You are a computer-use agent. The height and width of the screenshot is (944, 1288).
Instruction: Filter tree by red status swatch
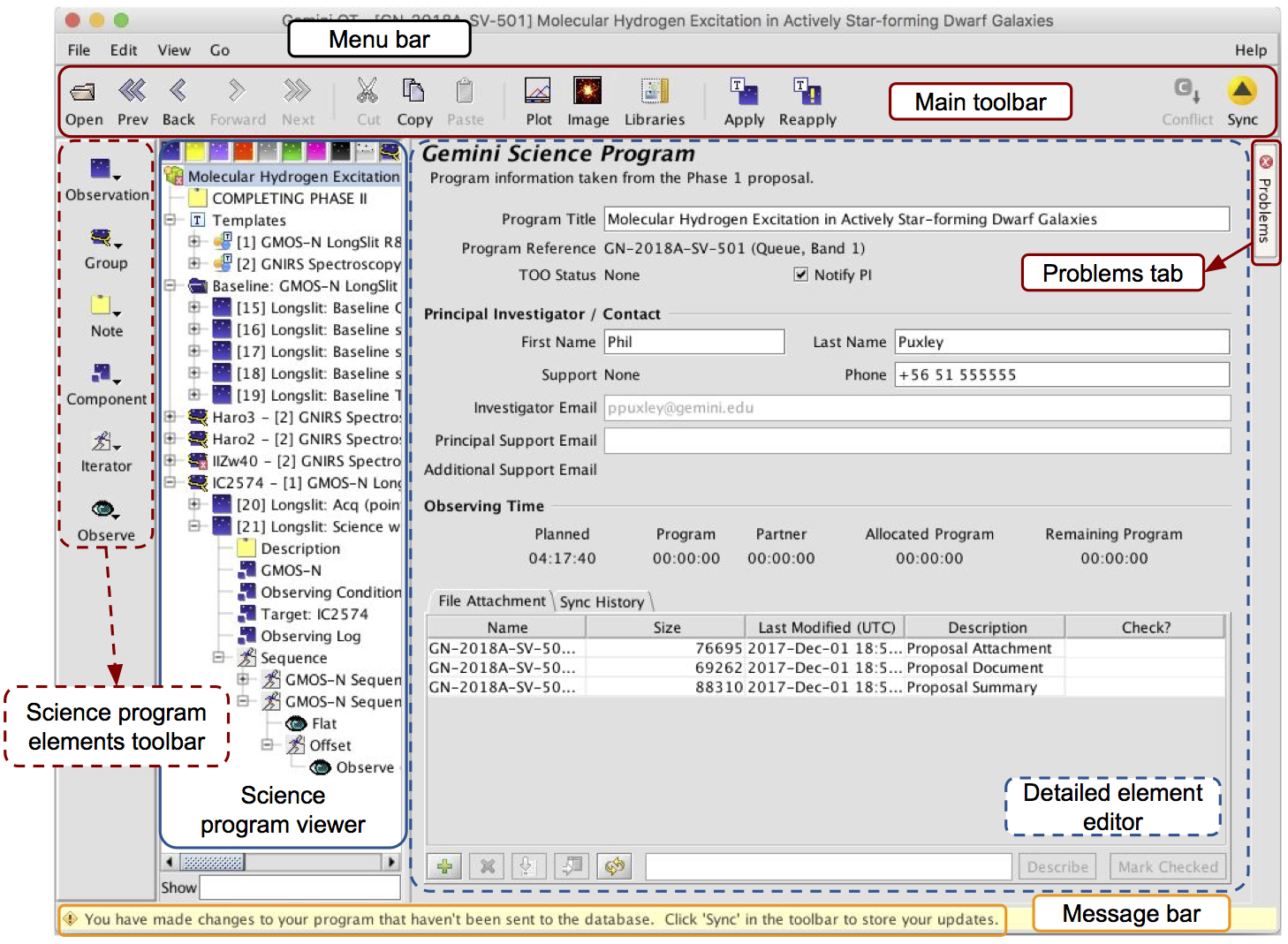243,152
